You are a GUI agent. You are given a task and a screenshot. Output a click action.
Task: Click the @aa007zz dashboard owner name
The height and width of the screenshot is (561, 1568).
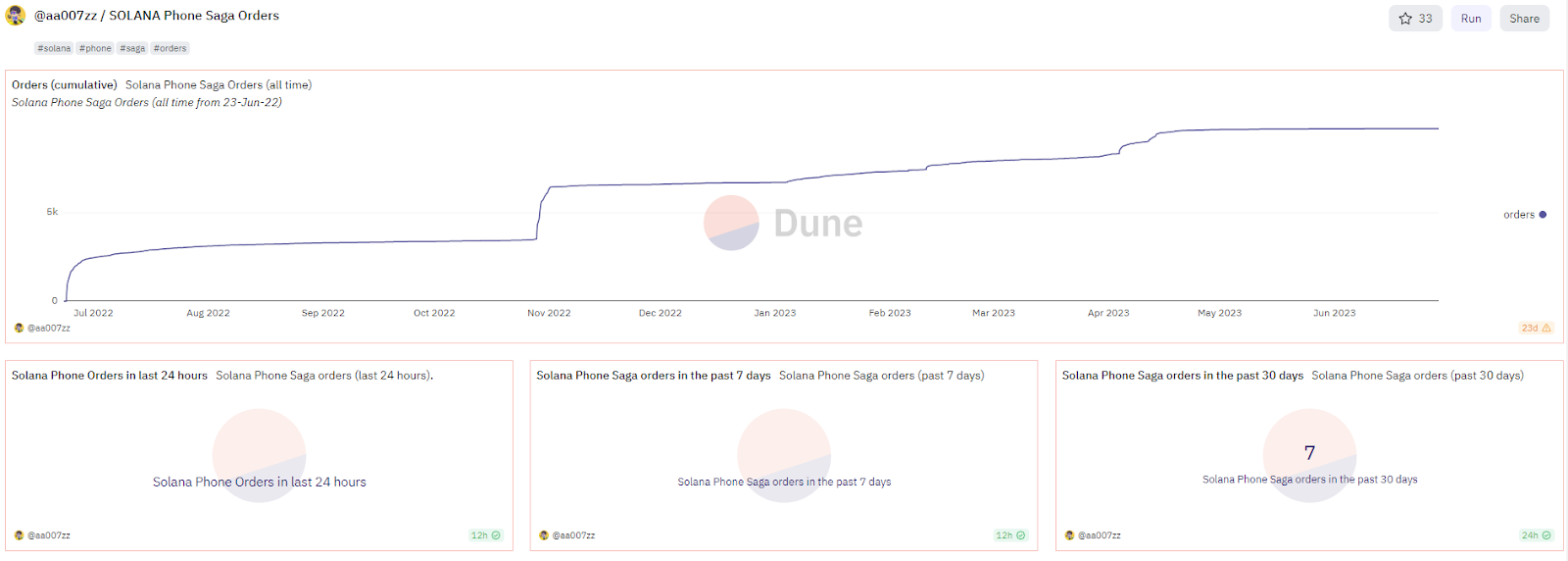66,16
